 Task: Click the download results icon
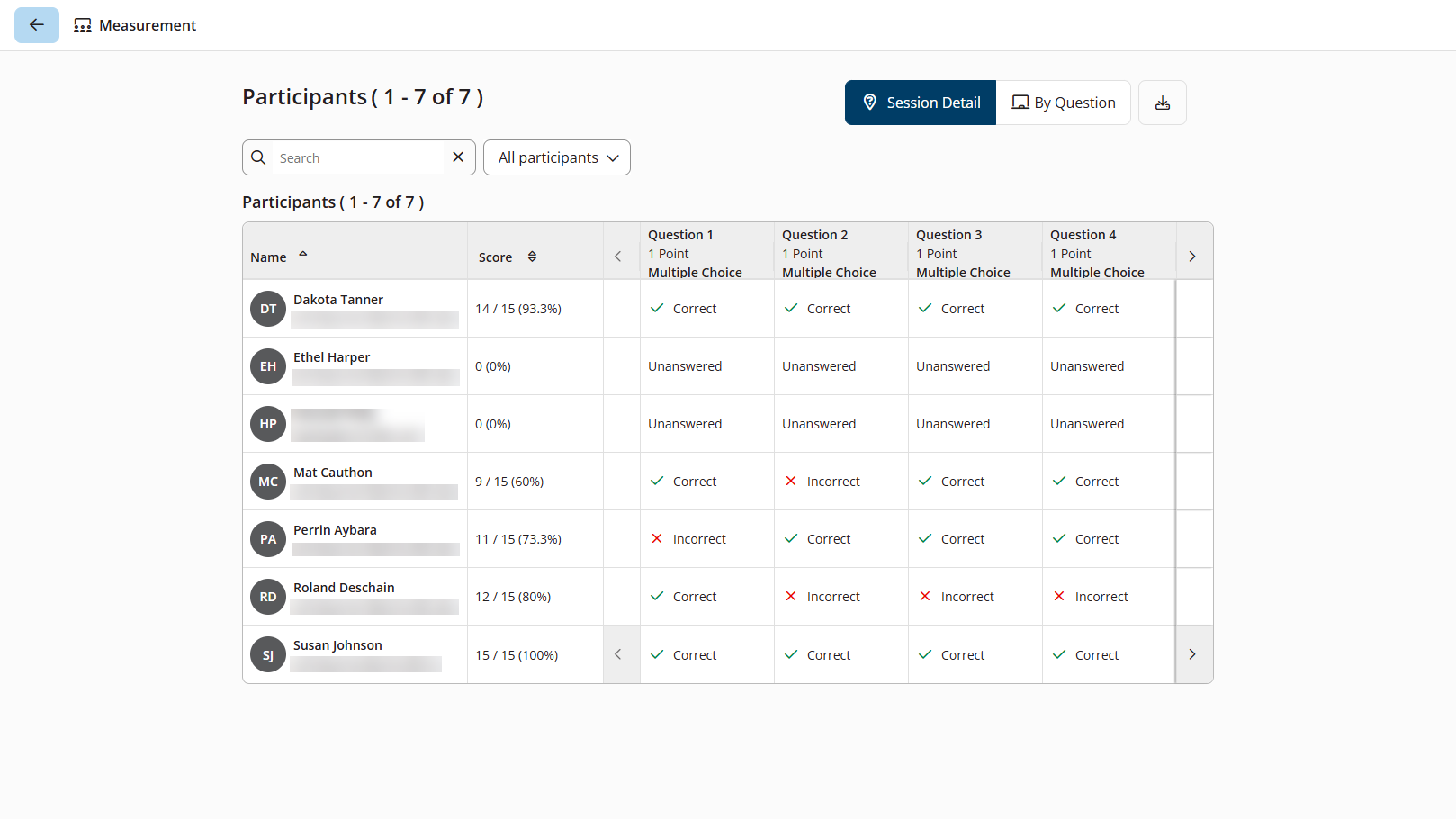[1162, 103]
